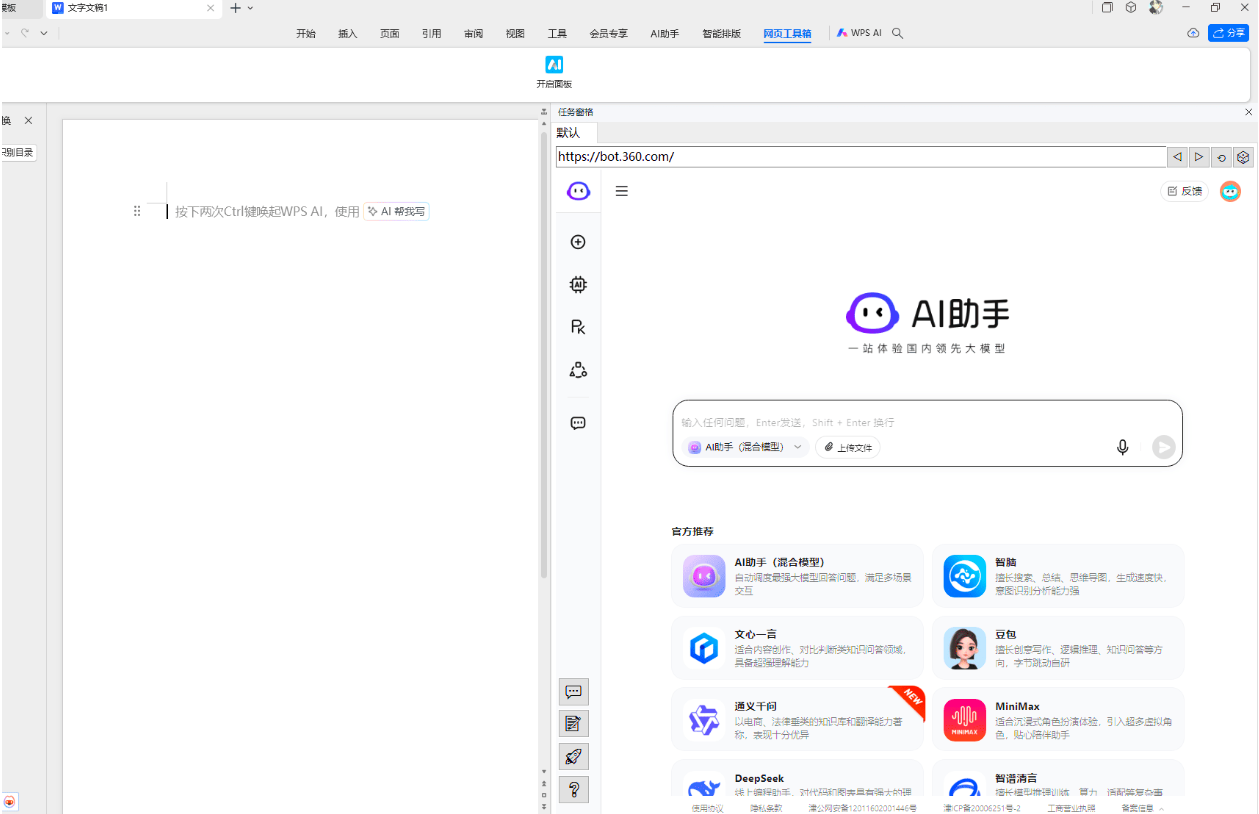This screenshot has width=1259, height=814.
Task: Open the 隐私条款 footer link
Action: (766, 808)
